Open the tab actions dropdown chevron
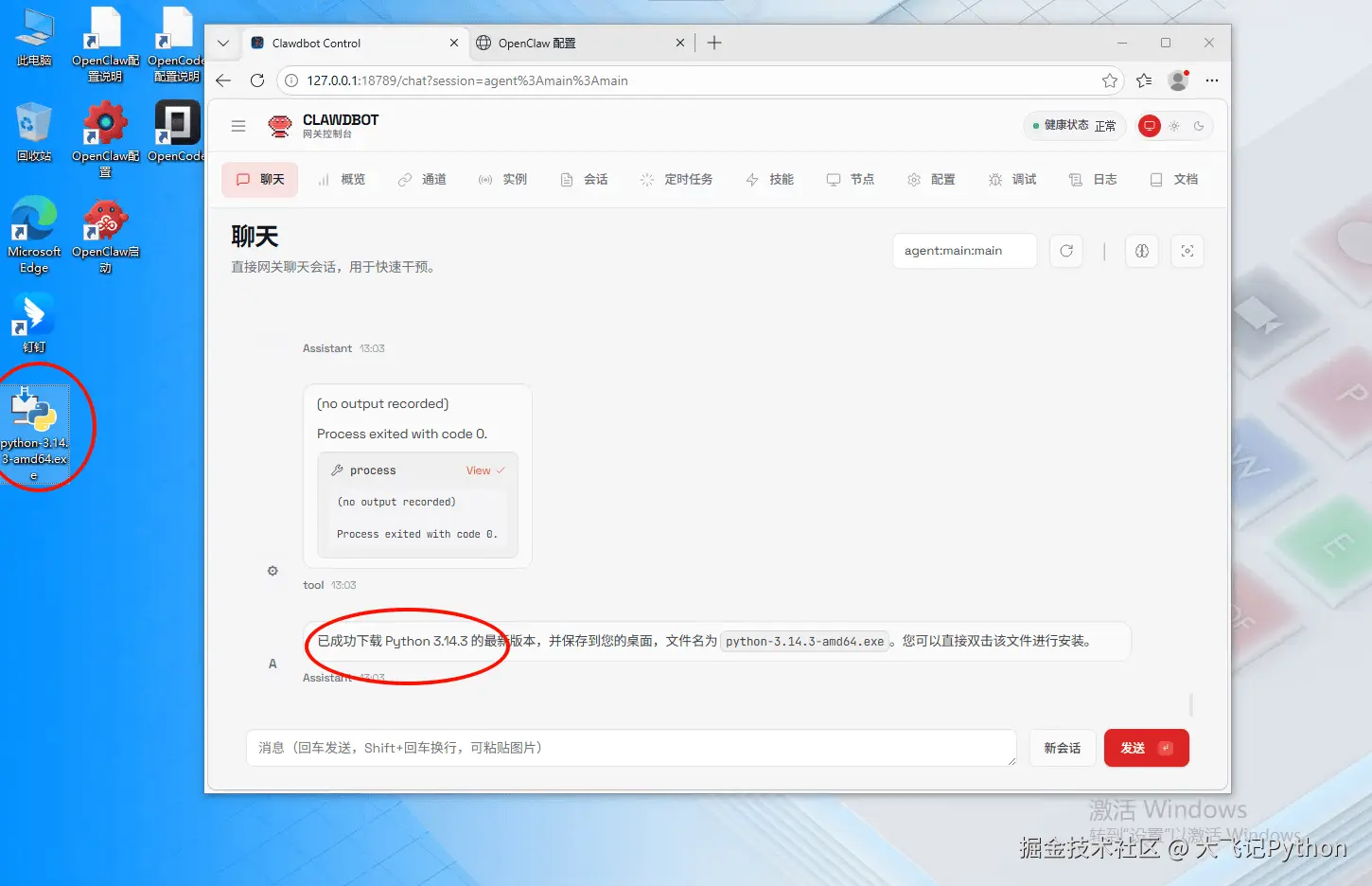Viewport: 1372px width, 886px height. [223, 43]
